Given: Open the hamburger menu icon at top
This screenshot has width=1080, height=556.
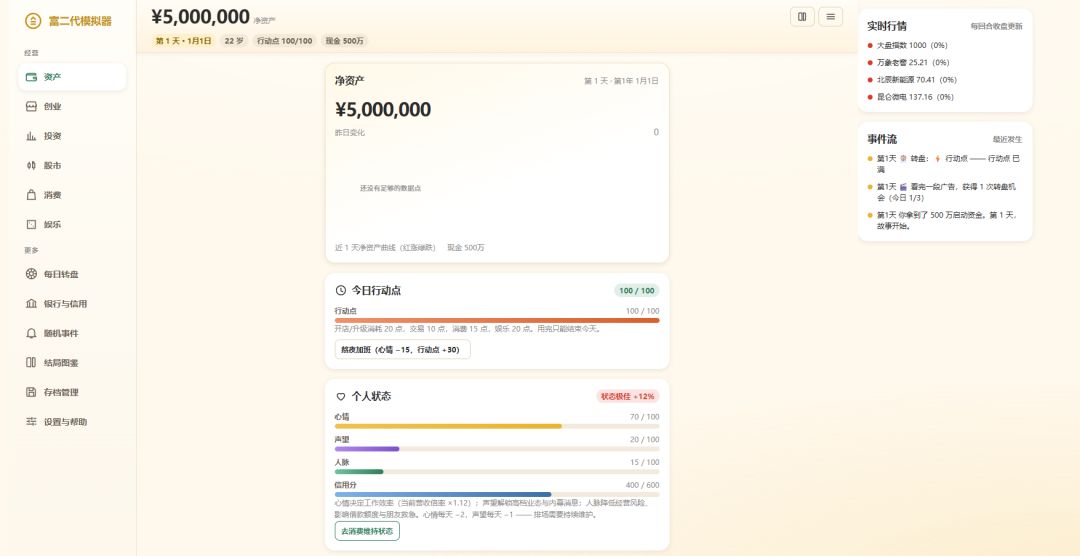Looking at the screenshot, I should click(x=831, y=17).
